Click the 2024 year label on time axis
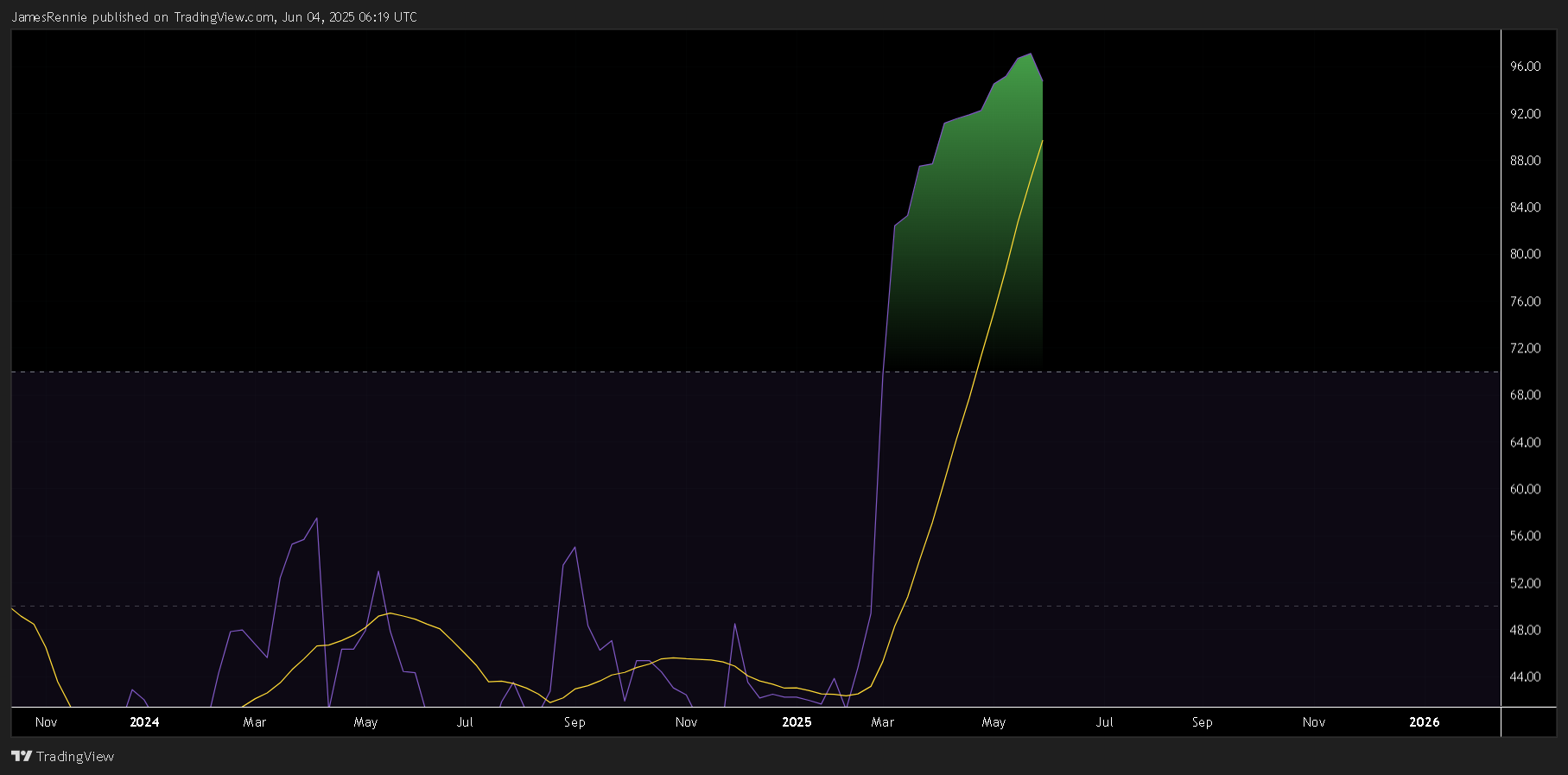This screenshot has width=1568, height=775. 144,721
